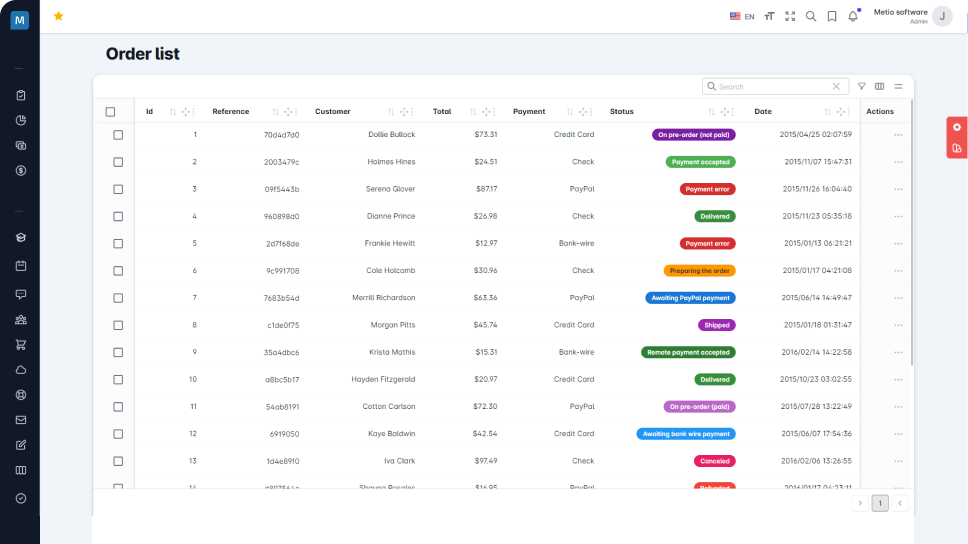Open the EN language selector
Screen dimensions: 968x544
[742, 17]
